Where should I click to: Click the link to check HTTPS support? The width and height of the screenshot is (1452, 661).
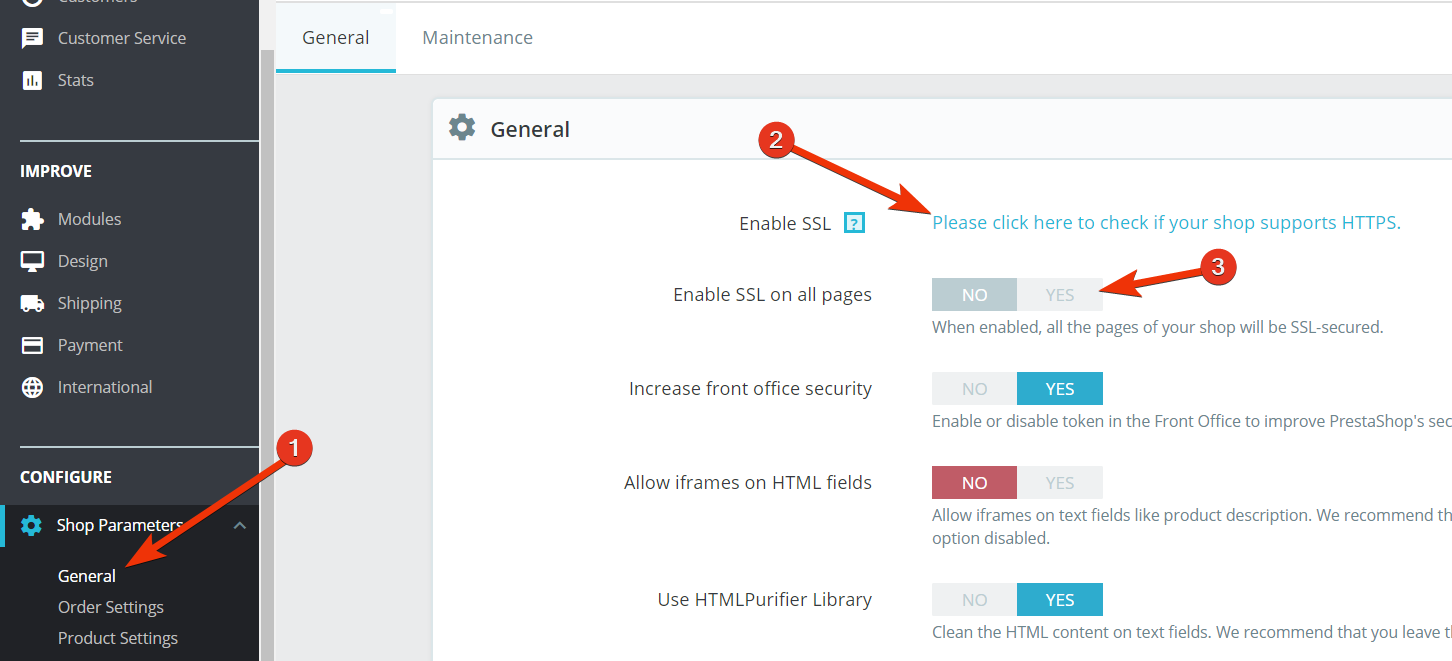tap(1166, 223)
